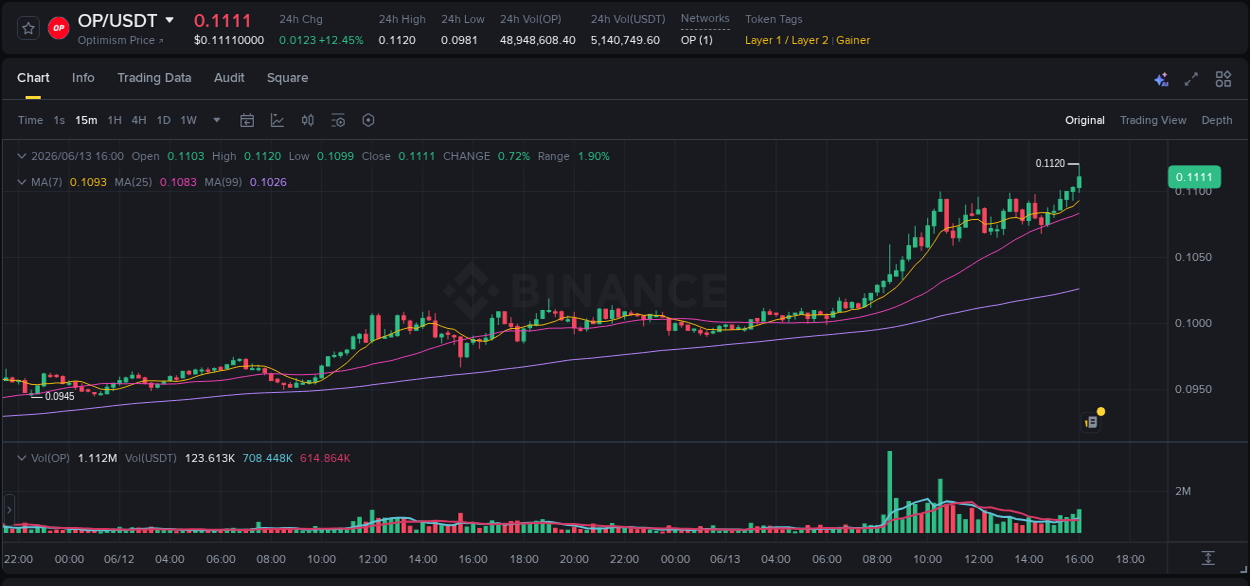Toggle the auto-fit price scale icon
1250x586 pixels.
tap(1208, 557)
